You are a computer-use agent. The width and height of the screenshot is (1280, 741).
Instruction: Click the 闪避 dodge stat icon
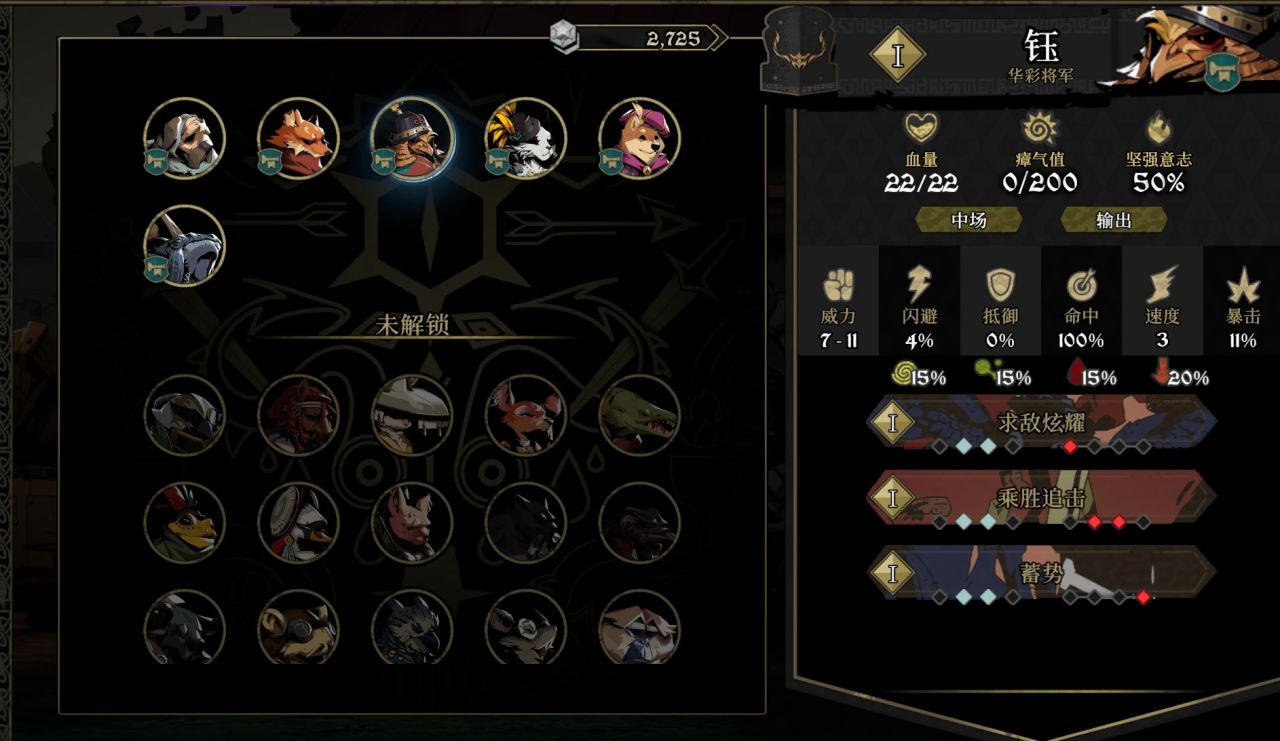919,285
